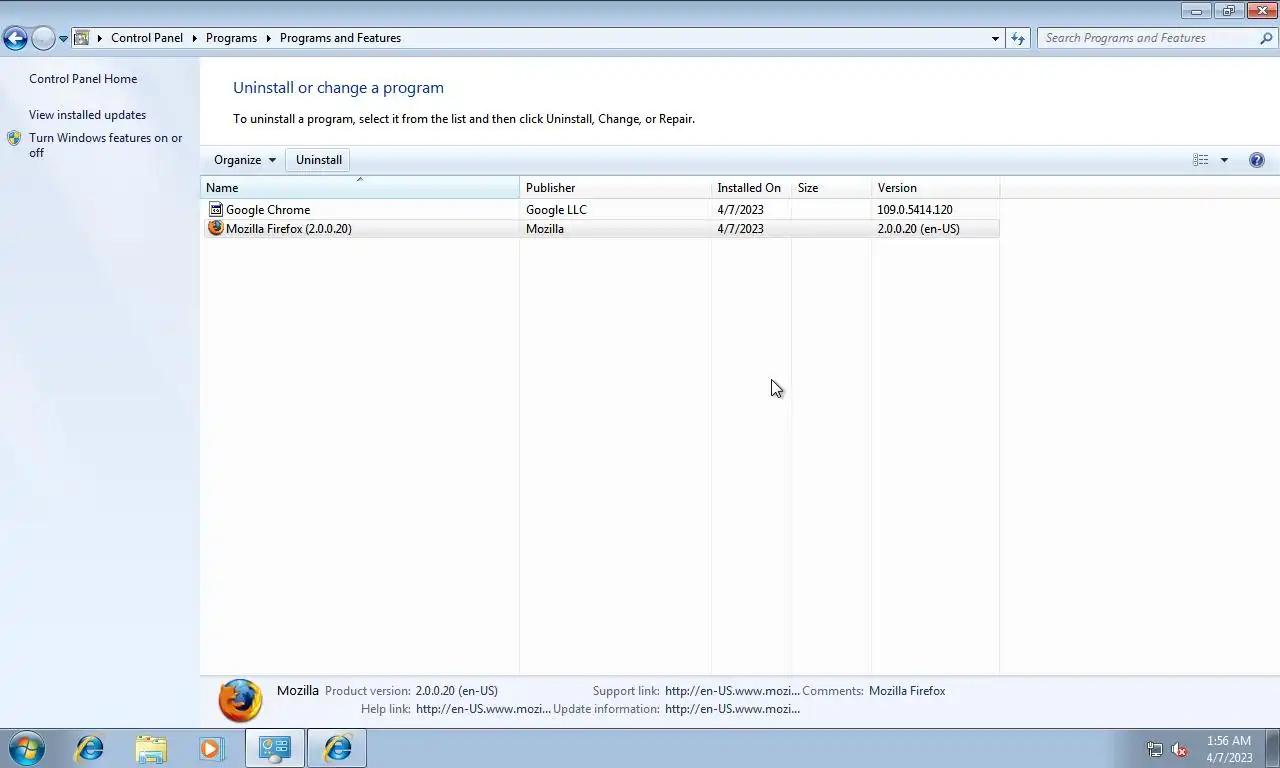Screen dimensions: 1280x768
Task: Select Mozilla Firefox (2.0.0.20) entry
Action: tap(600, 229)
